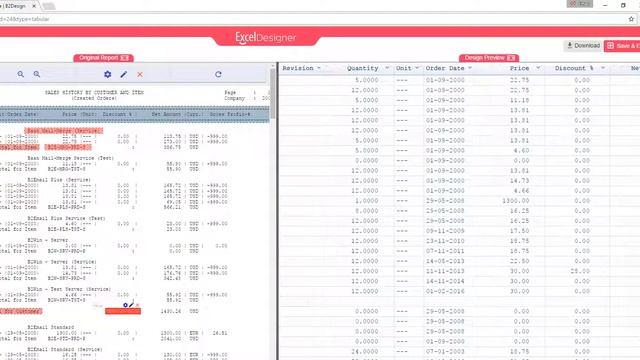Viewport: 640px width, 360px height.
Task: Open Price column filter dropdown
Action: click(538, 68)
